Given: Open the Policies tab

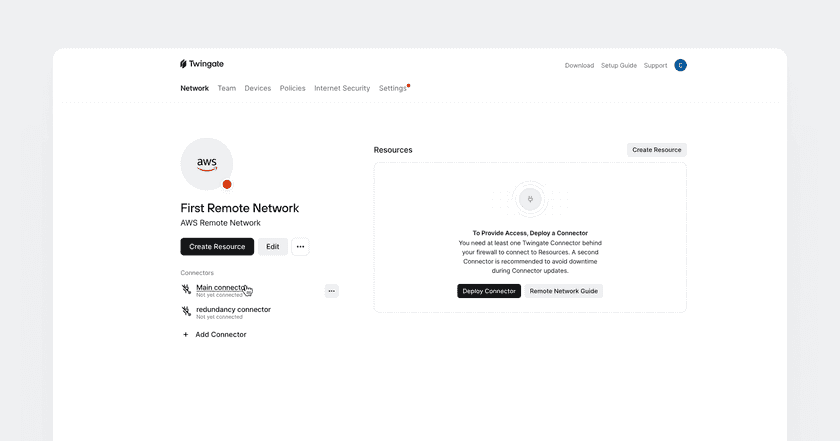Looking at the screenshot, I should click(x=293, y=88).
